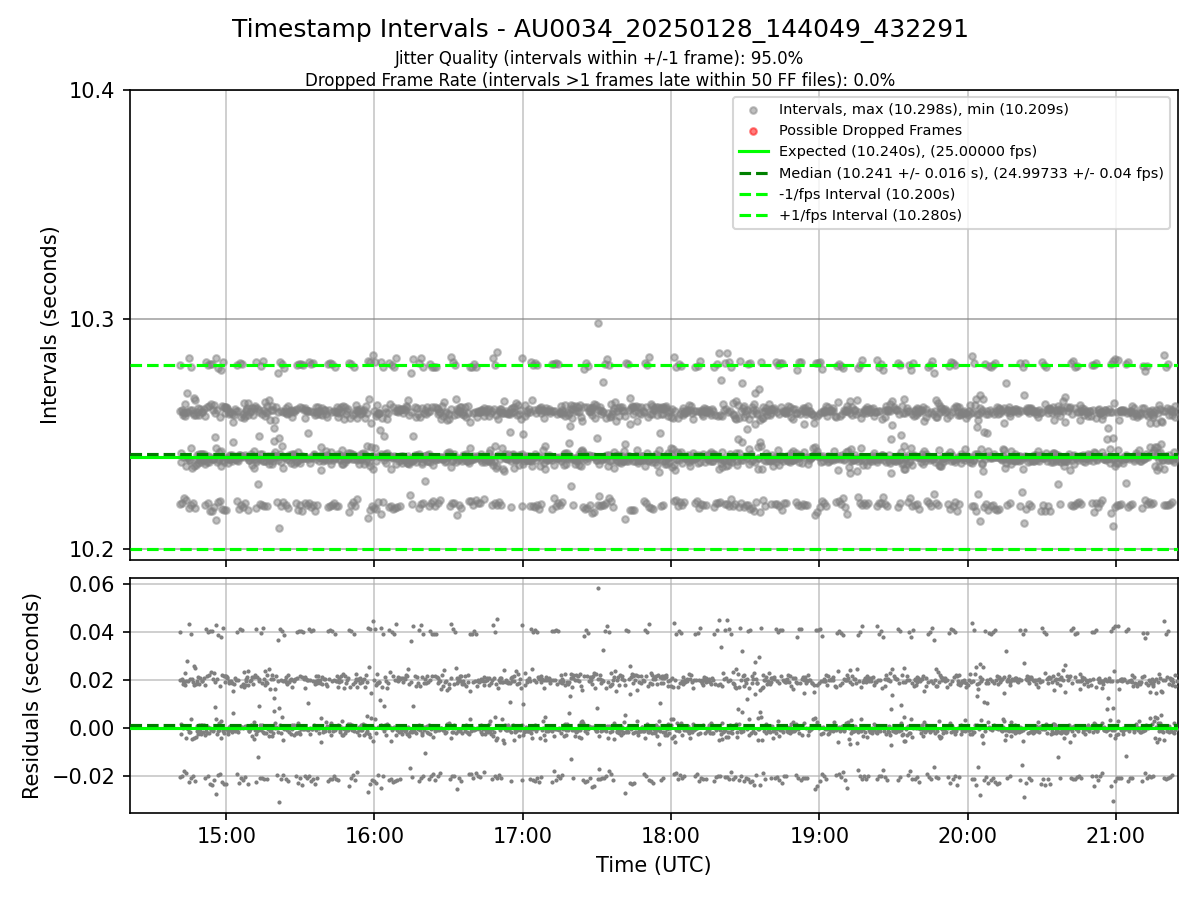Click the 0.02 residuals tick label
The width and height of the screenshot is (1200, 900).
[x=94, y=680]
